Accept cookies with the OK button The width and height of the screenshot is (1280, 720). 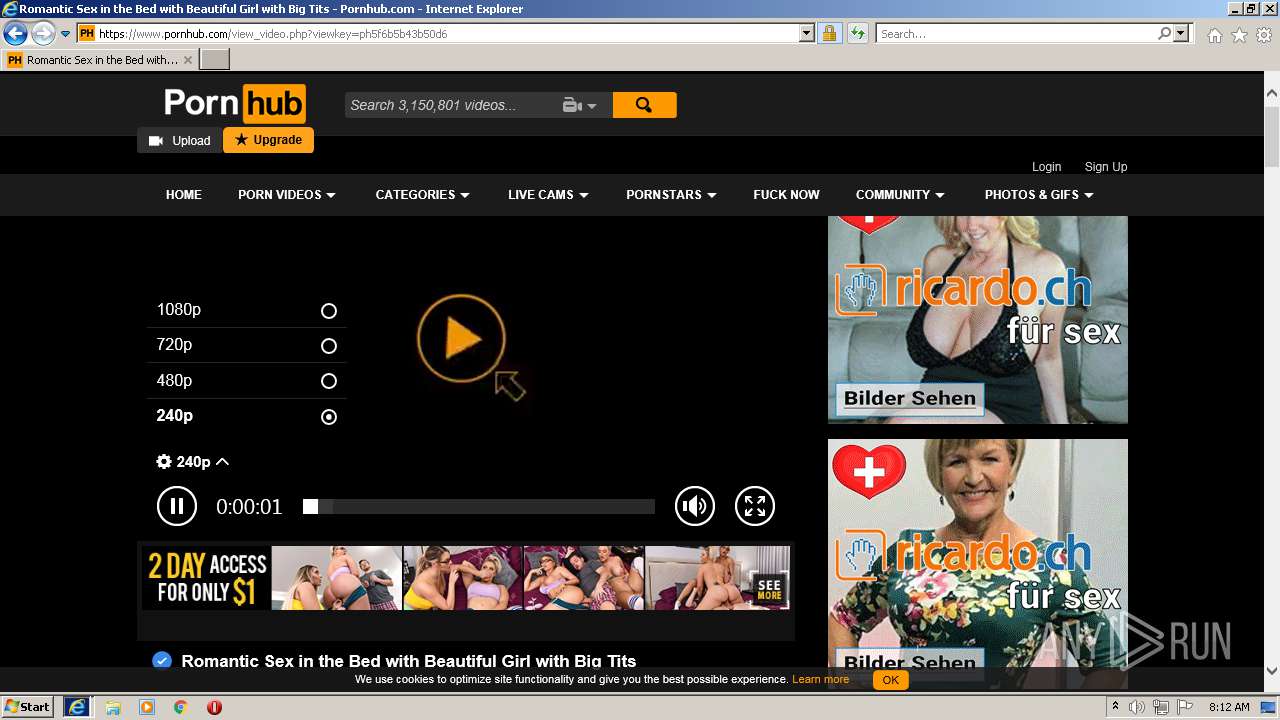pyautogui.click(x=890, y=680)
